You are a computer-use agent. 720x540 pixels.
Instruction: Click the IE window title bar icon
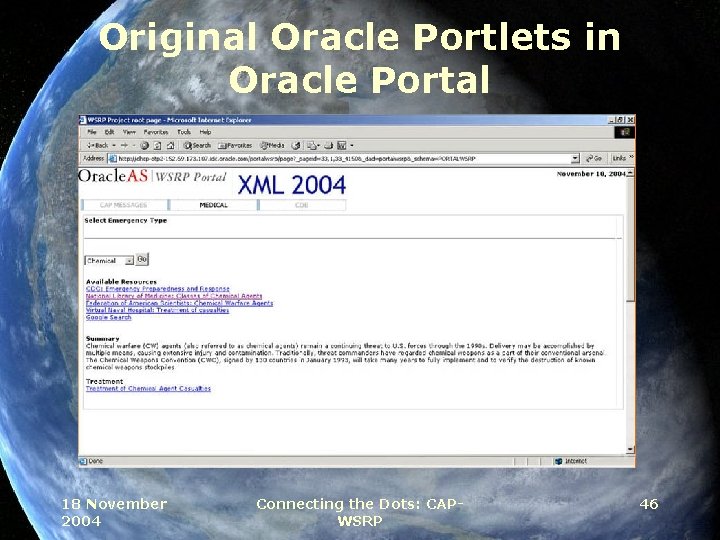point(83,120)
